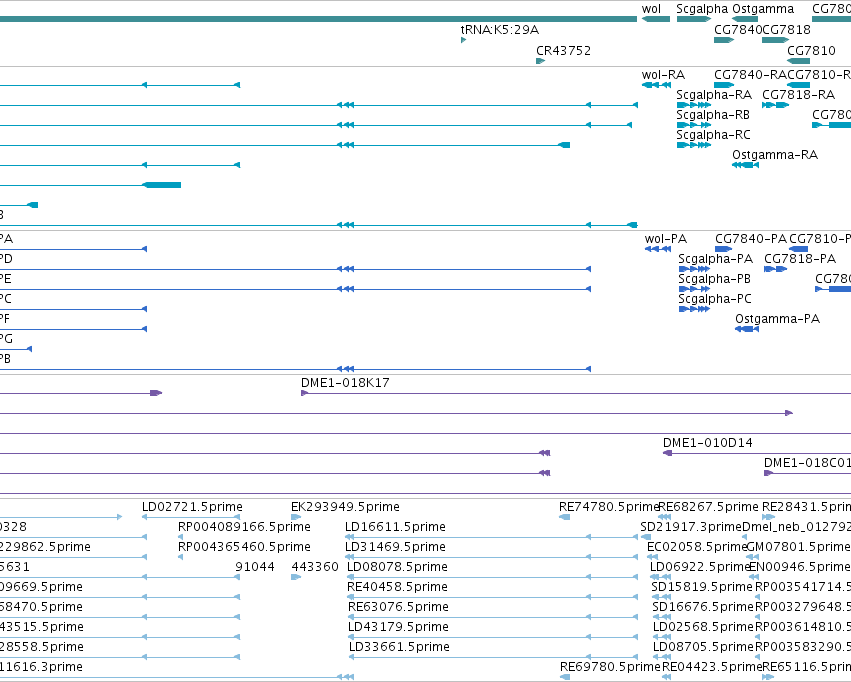Click the arrow glyph under CR43752
851x682 pixels.
pos(541,61)
